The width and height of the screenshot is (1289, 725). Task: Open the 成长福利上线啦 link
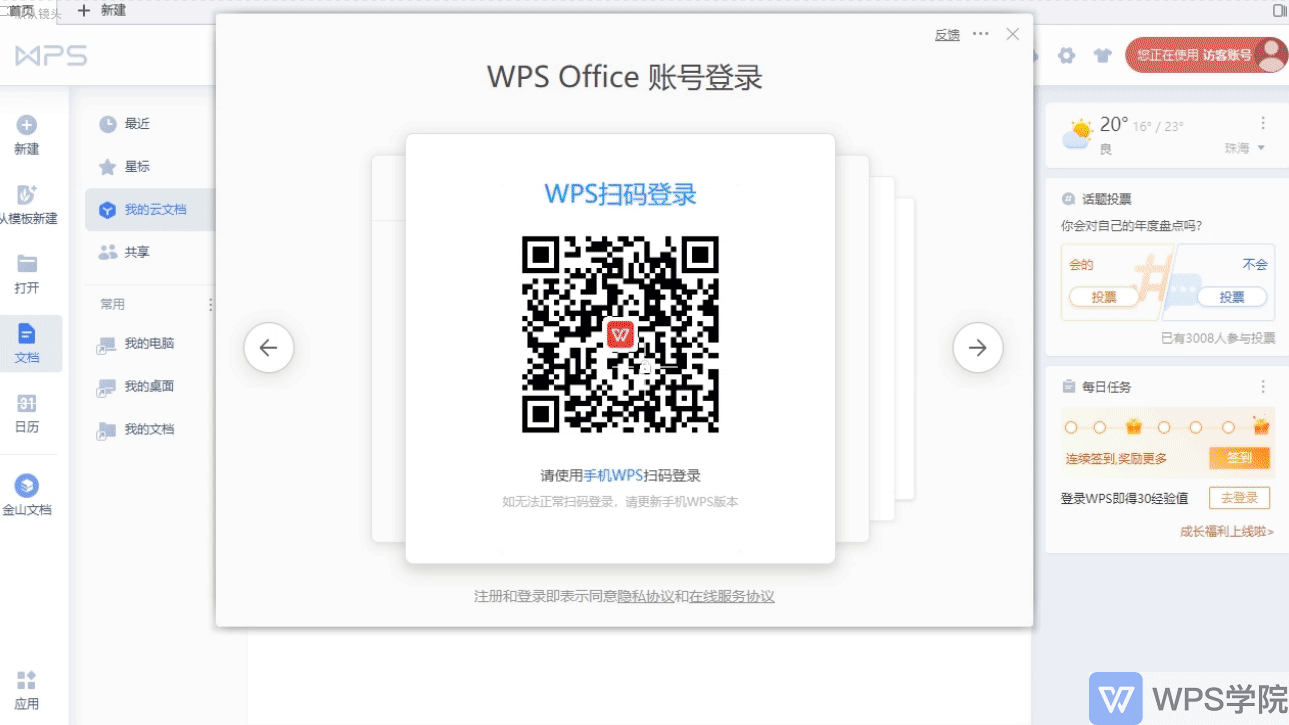point(1227,532)
